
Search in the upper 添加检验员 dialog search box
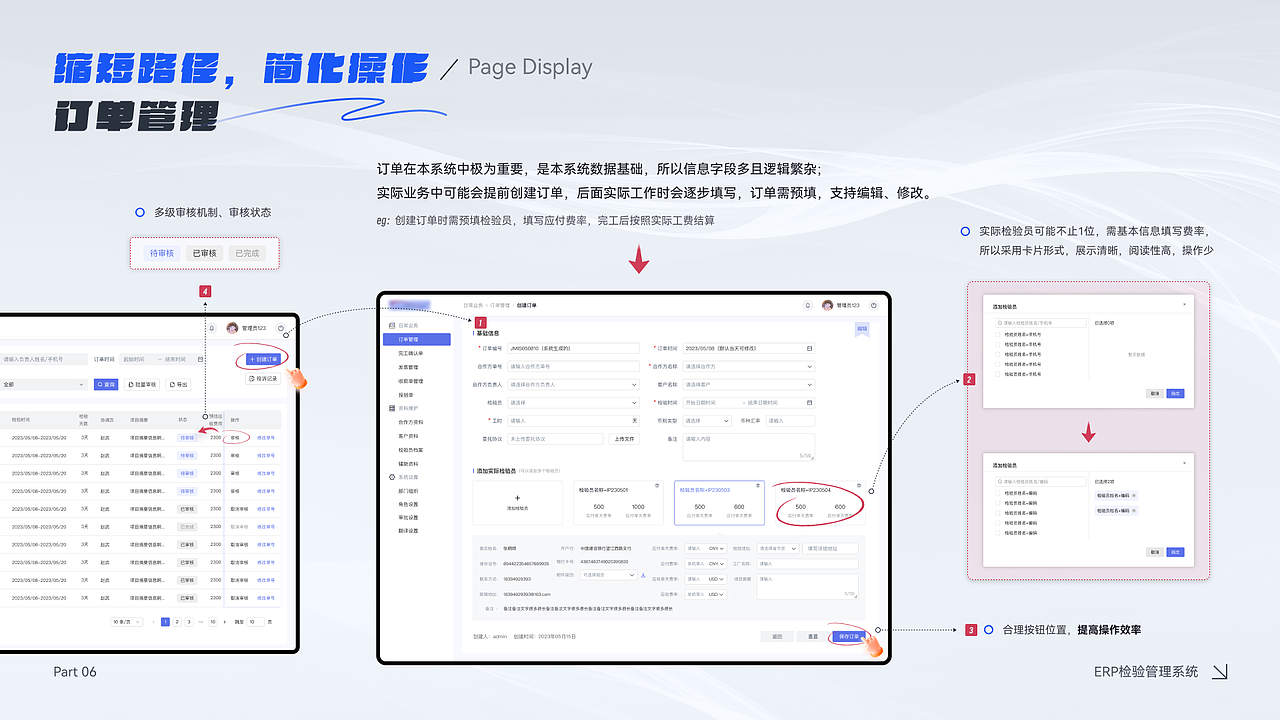click(1041, 323)
